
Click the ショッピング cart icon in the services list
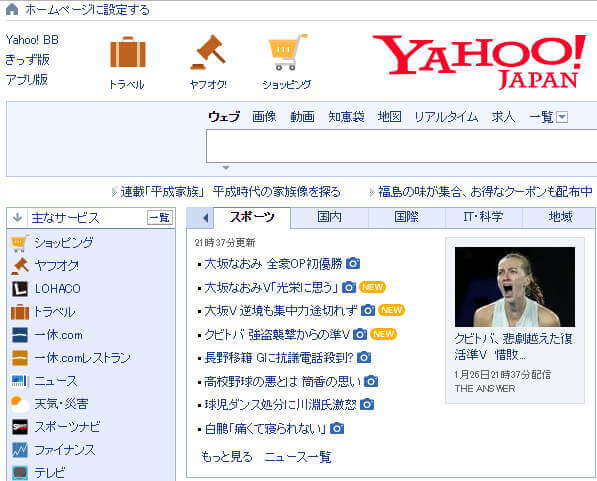click(19, 244)
